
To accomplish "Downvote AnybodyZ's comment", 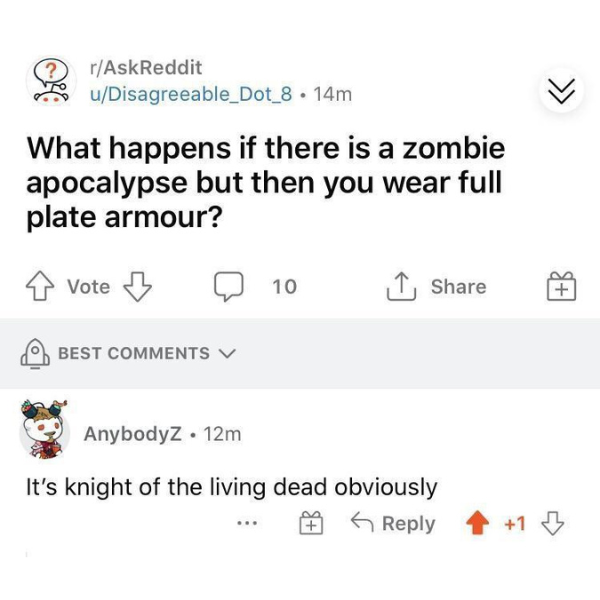I will point(553,523).
